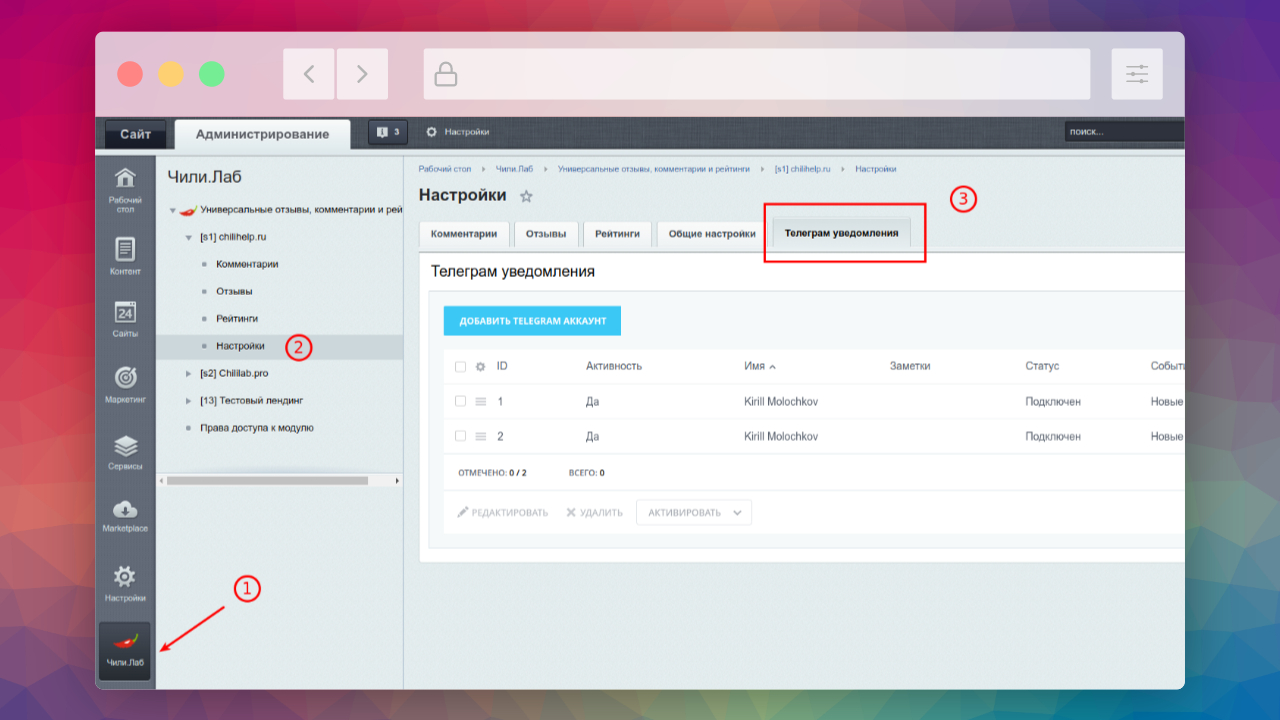
Task: Open Рабочий стол in the left sidebar
Action: coord(125,190)
